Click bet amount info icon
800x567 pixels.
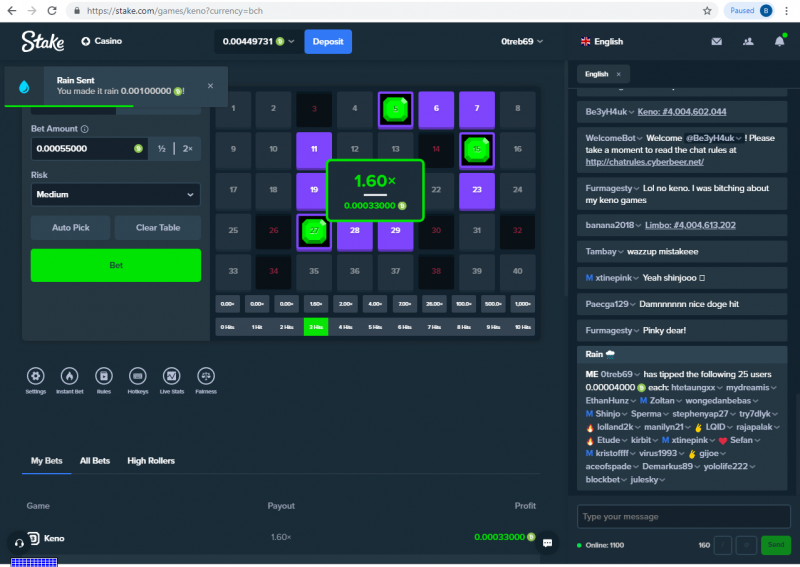tap(85, 129)
